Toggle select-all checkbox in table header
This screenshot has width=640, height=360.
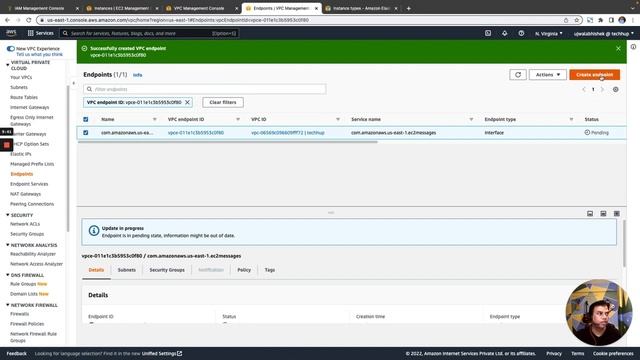pyautogui.click(x=86, y=120)
